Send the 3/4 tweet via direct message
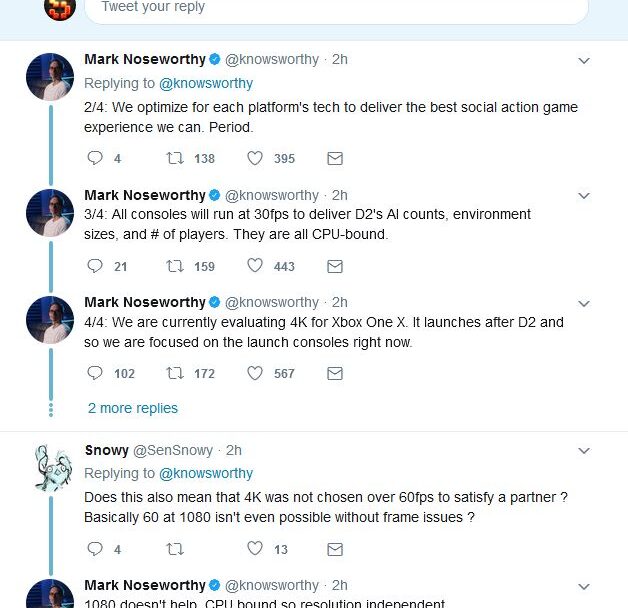The image size is (628, 608). [335, 266]
